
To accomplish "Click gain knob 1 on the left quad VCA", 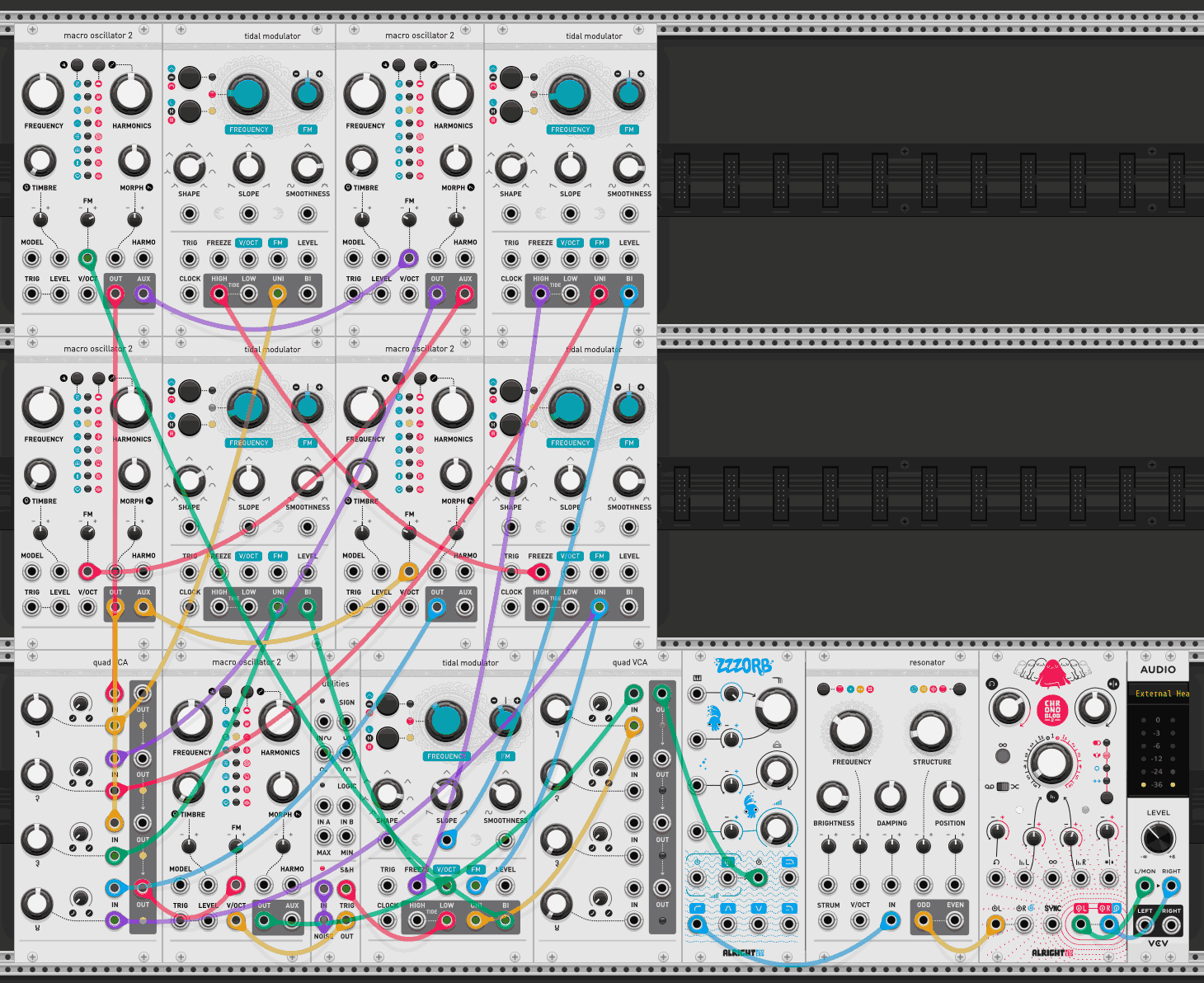I will tap(36, 708).
